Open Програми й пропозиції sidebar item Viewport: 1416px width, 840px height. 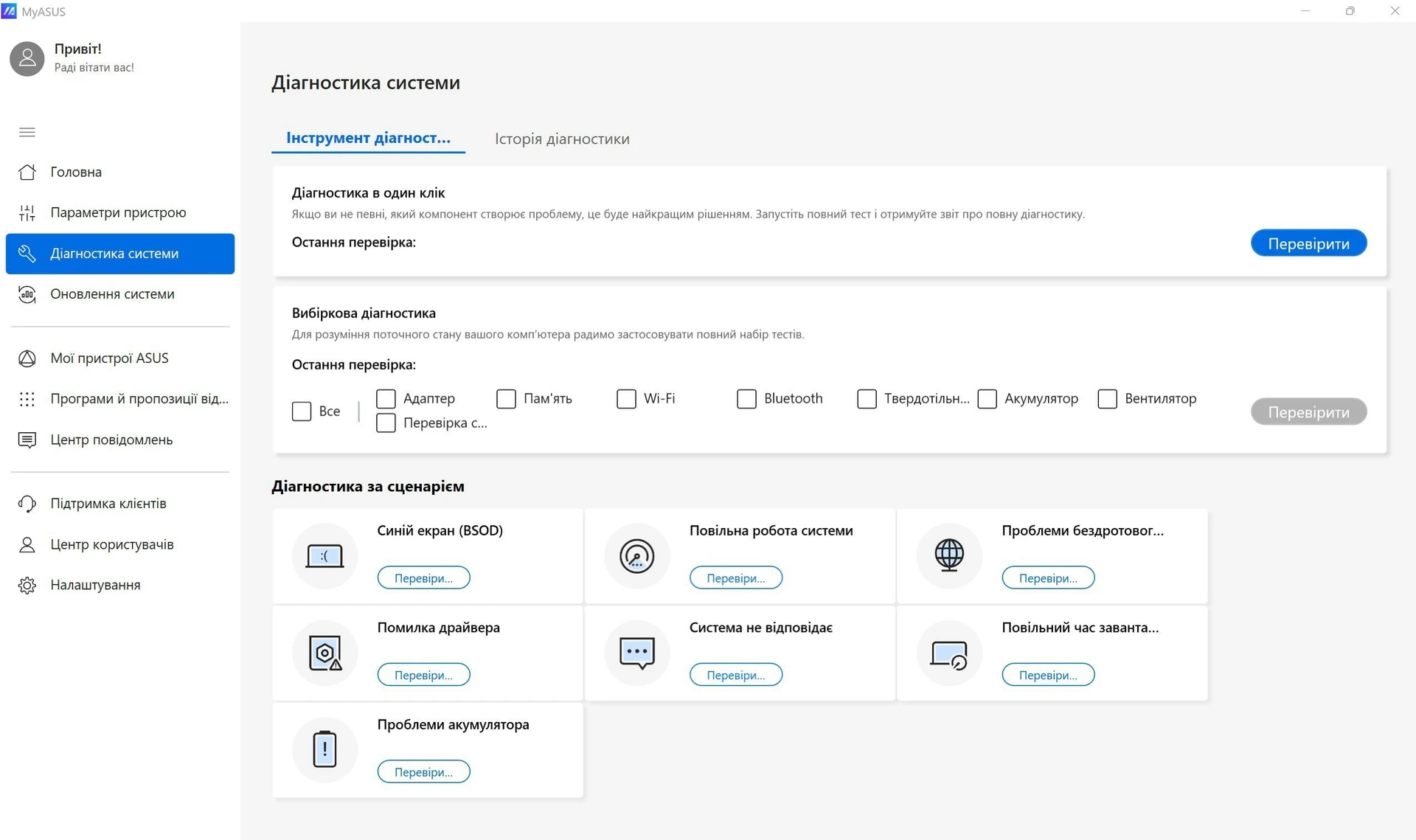click(120, 399)
